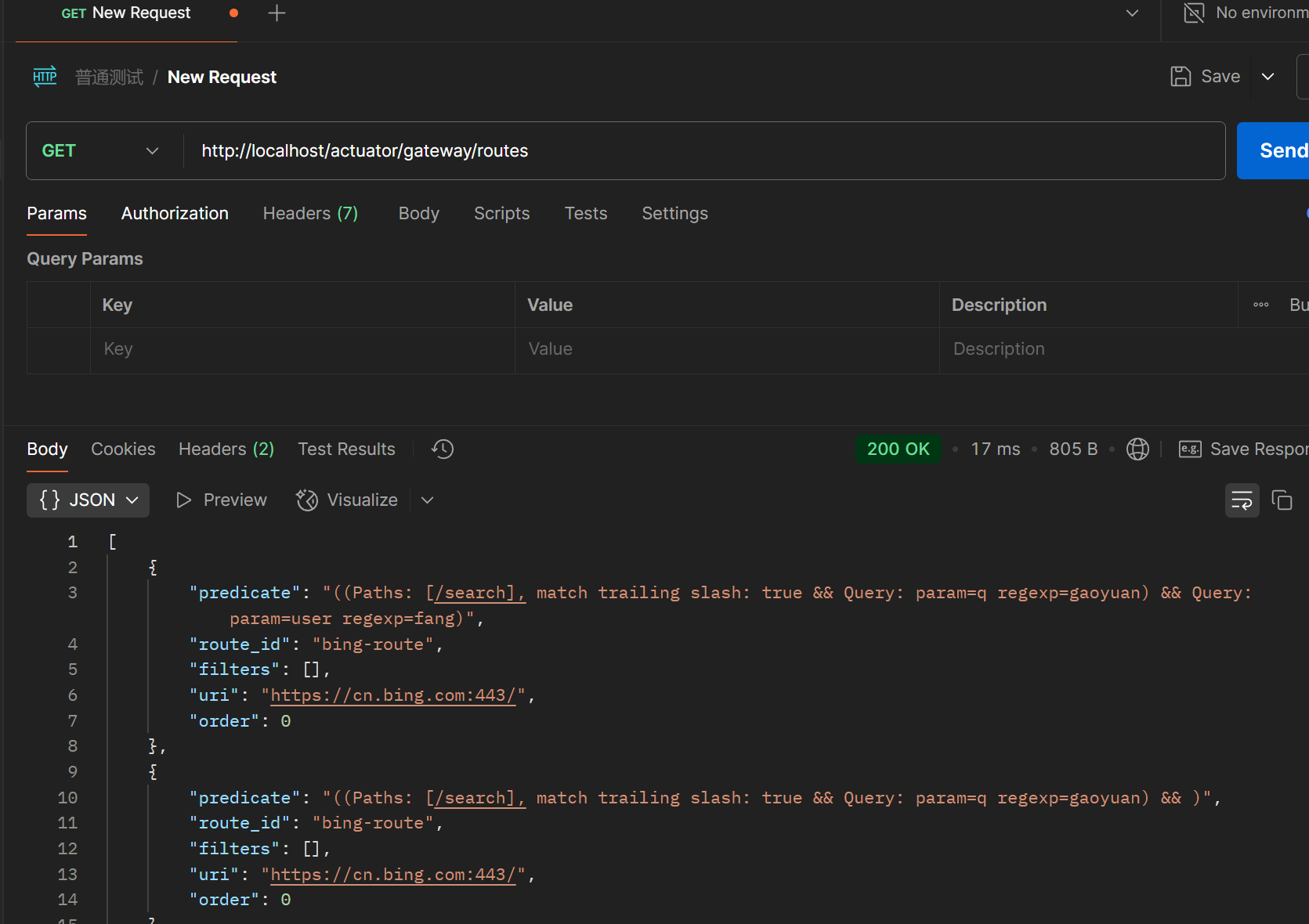Screen dimensions: 1309x924
Task: Open the request Body tab
Action: (x=419, y=213)
